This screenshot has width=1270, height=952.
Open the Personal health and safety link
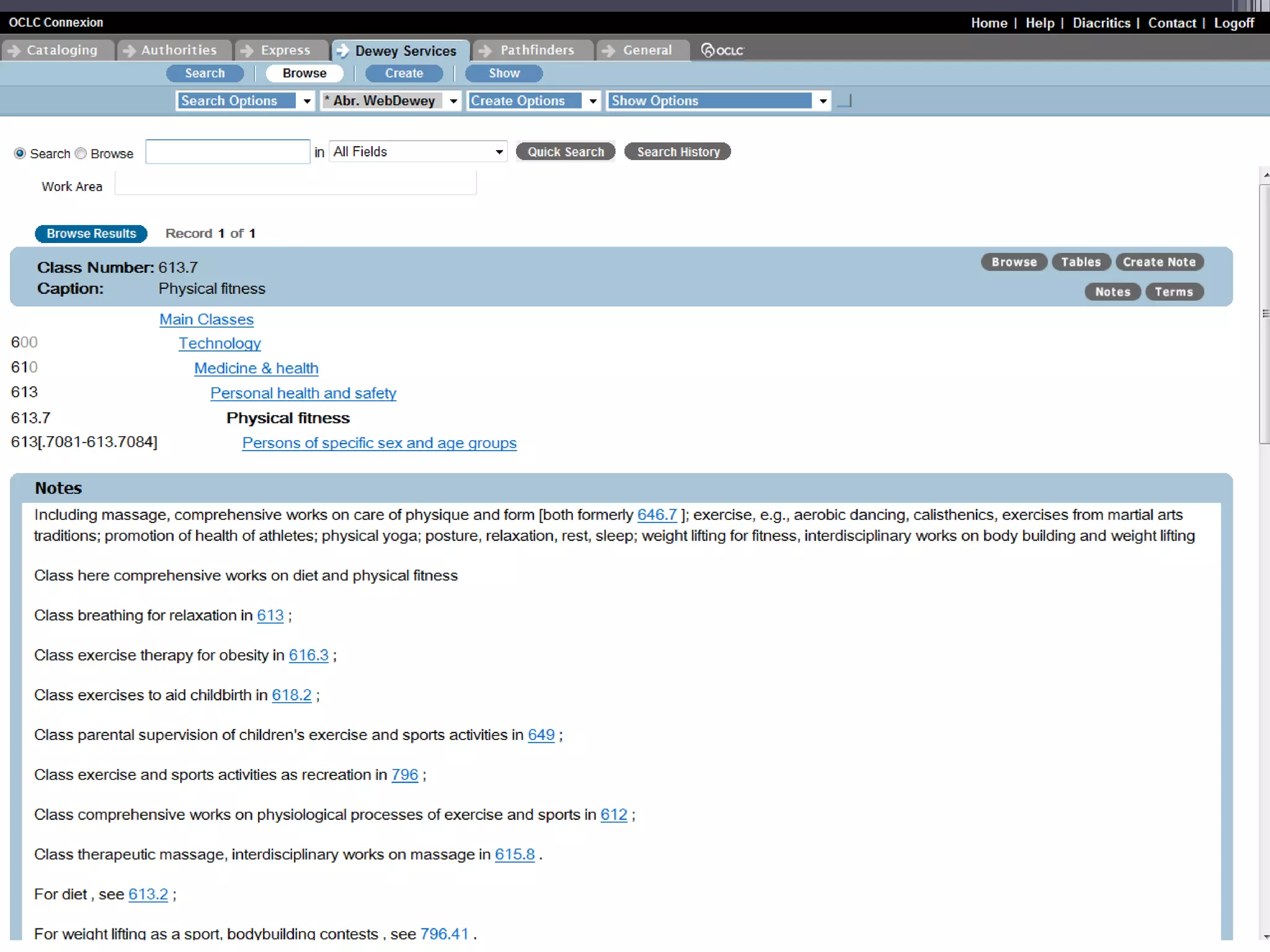[x=303, y=393]
